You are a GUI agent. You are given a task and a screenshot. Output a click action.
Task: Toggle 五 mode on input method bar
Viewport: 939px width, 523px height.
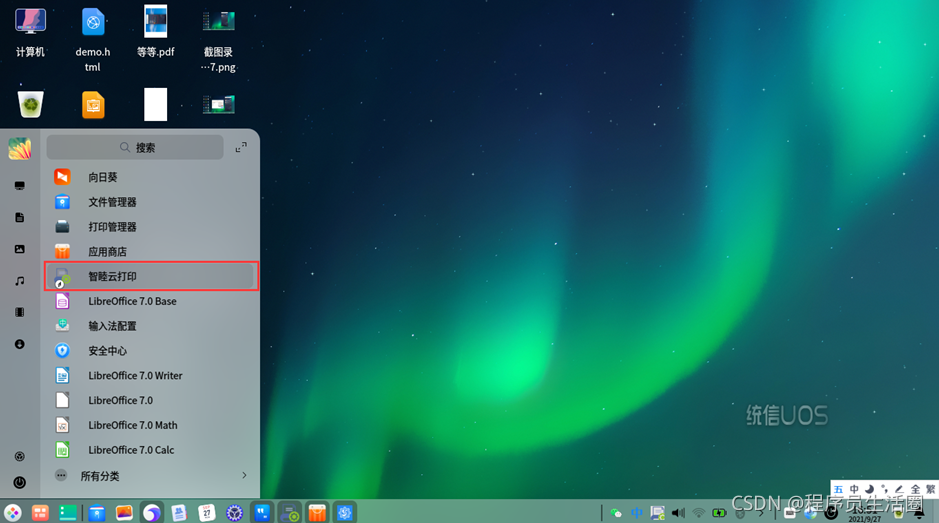[x=838, y=489]
